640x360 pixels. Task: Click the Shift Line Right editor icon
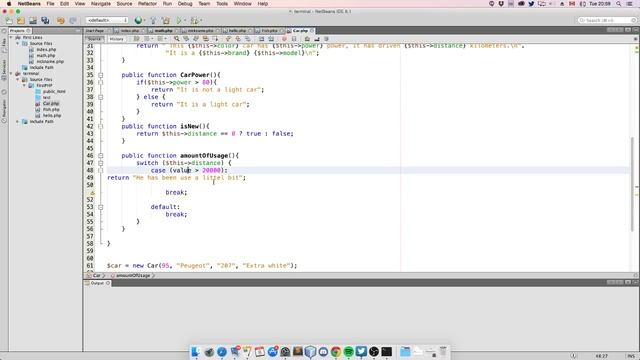[x=271, y=39]
